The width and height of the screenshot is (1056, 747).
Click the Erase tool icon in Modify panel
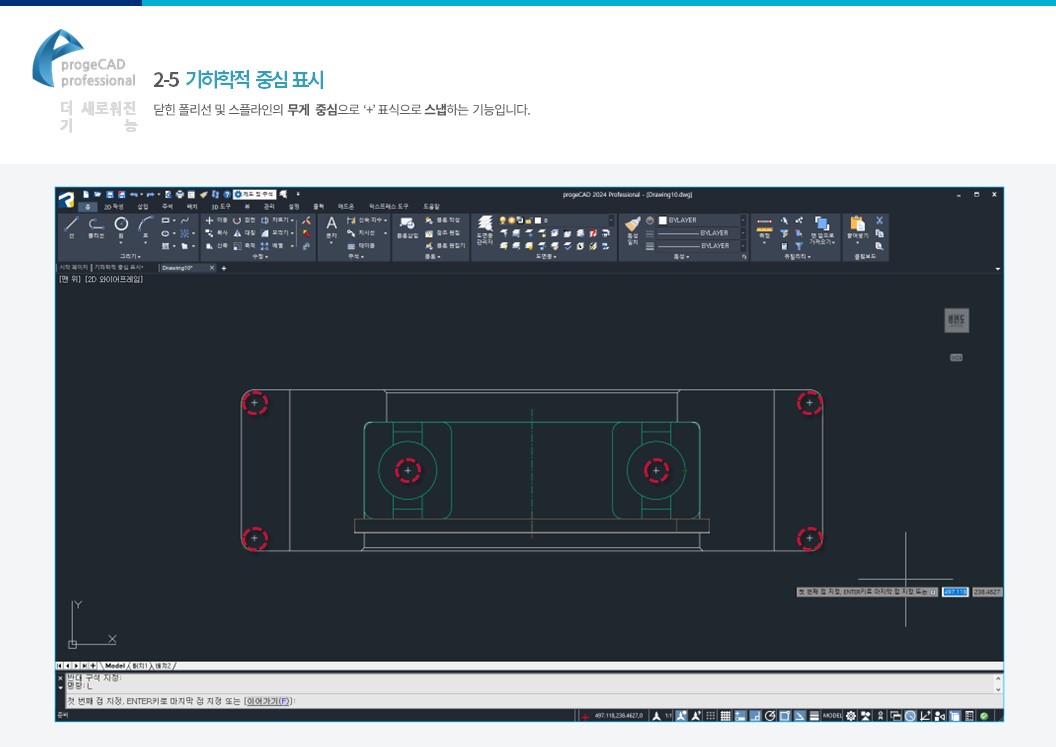(306, 220)
